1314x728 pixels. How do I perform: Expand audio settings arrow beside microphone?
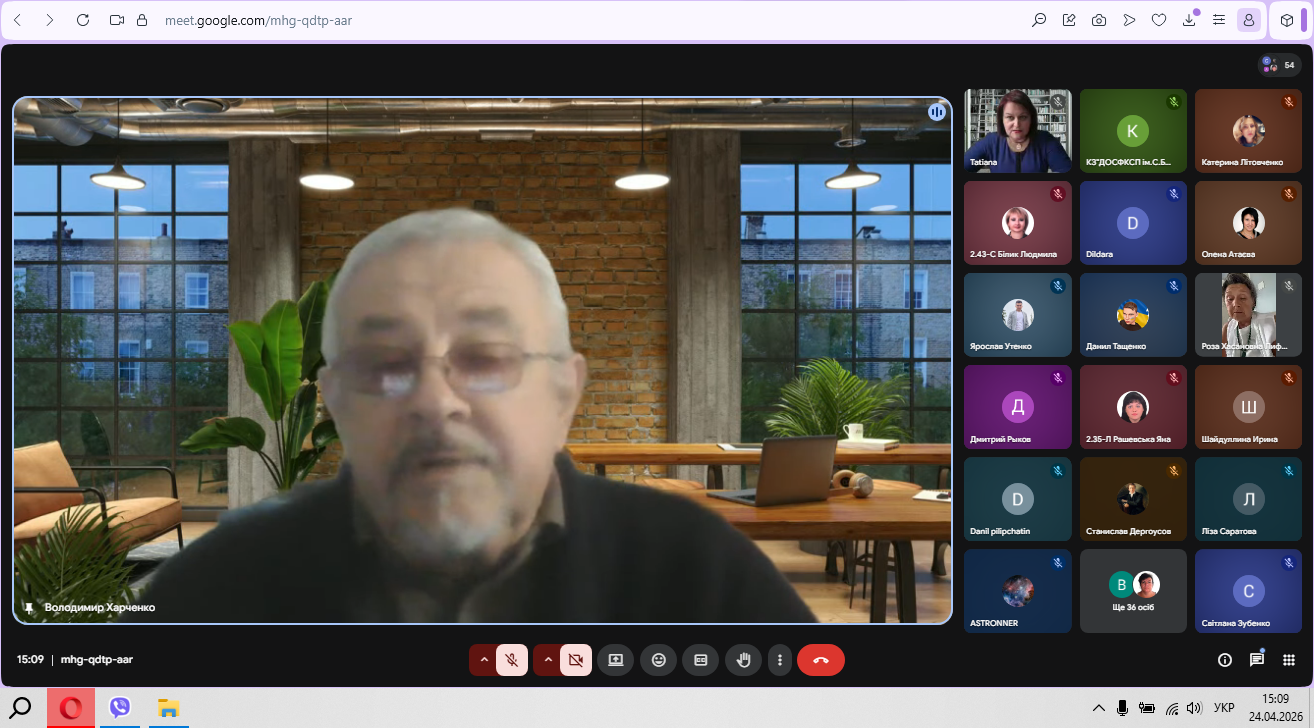[484, 660]
